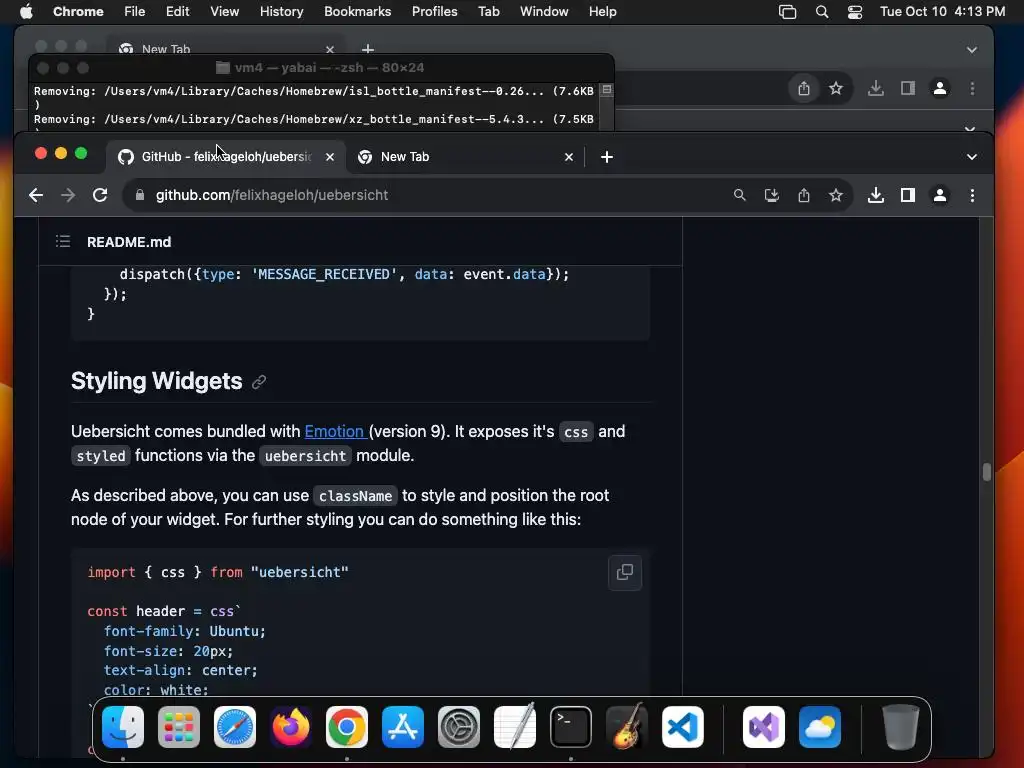Open Launchpad from the Dock

pyautogui.click(x=179, y=727)
